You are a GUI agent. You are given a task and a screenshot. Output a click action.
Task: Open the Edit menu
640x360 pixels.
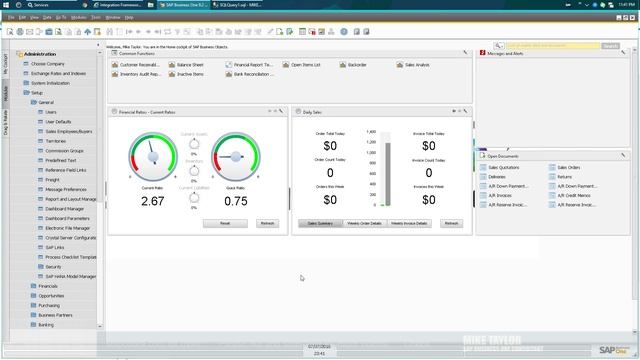coord(22,18)
